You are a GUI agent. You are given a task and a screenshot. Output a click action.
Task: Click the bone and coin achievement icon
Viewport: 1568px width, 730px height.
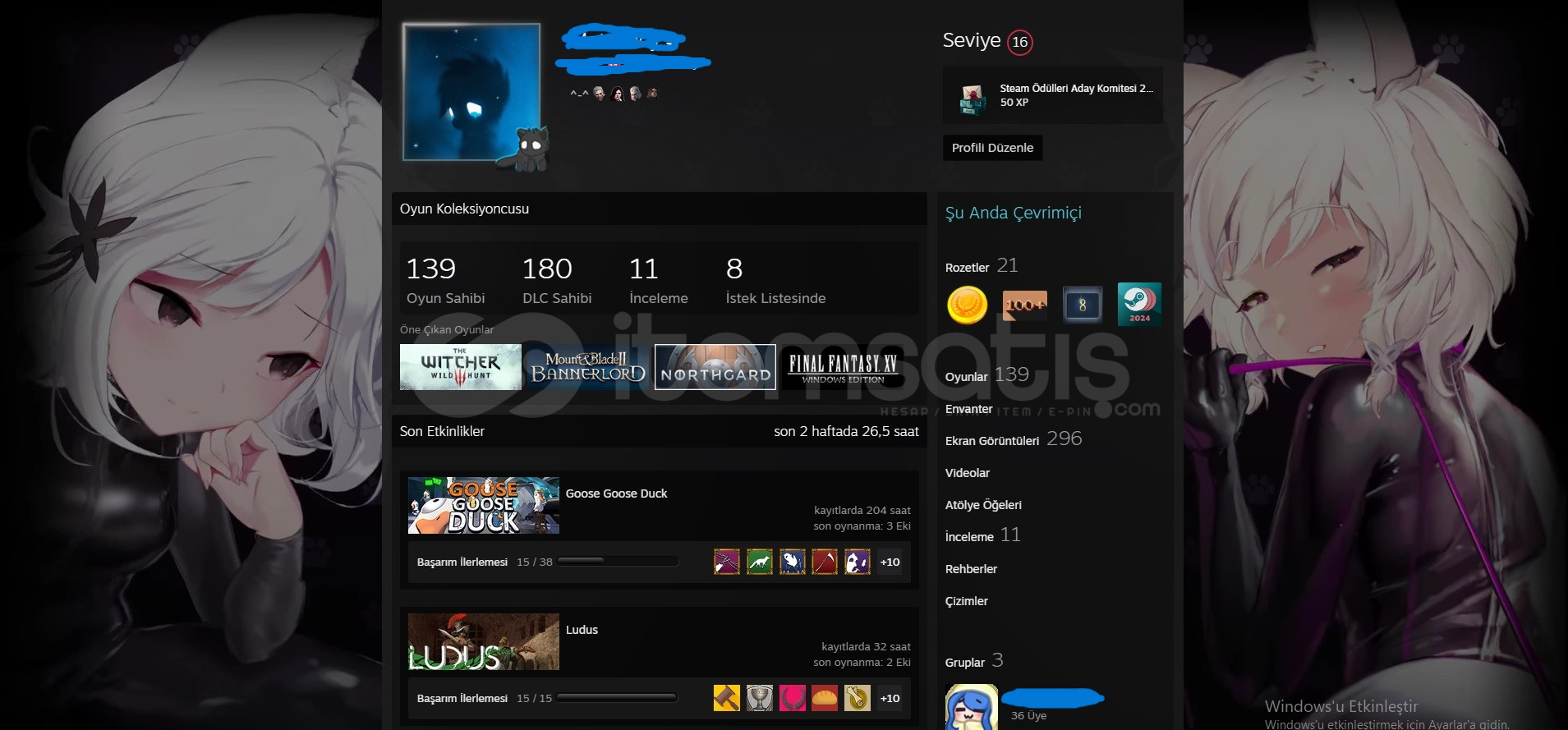[x=858, y=698]
